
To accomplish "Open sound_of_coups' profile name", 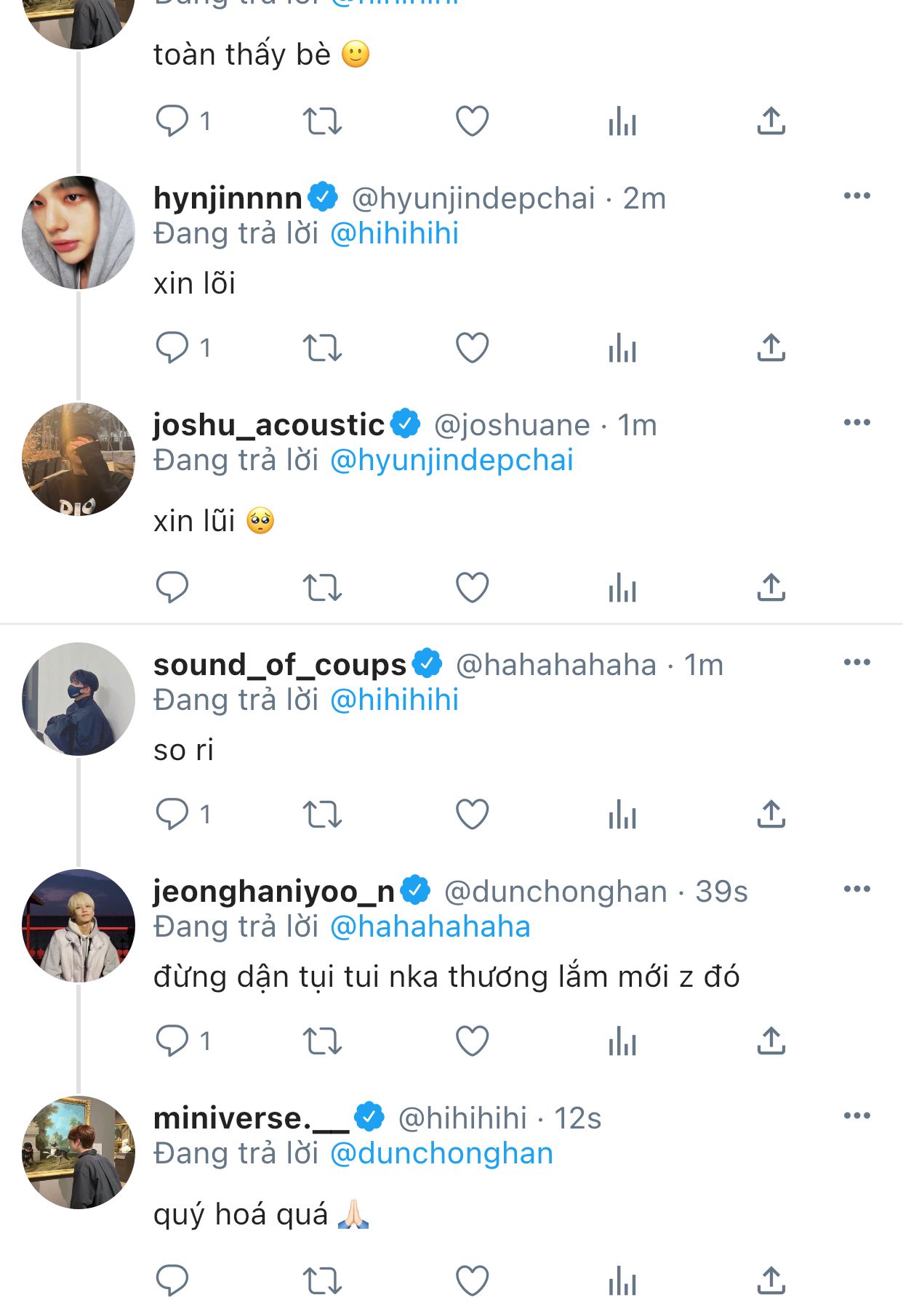I will pyautogui.click(x=280, y=665).
